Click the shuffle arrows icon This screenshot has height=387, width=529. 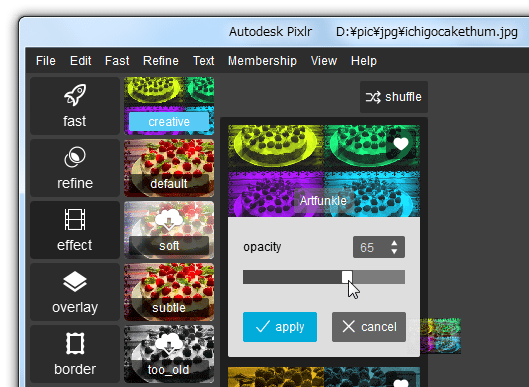[373, 97]
